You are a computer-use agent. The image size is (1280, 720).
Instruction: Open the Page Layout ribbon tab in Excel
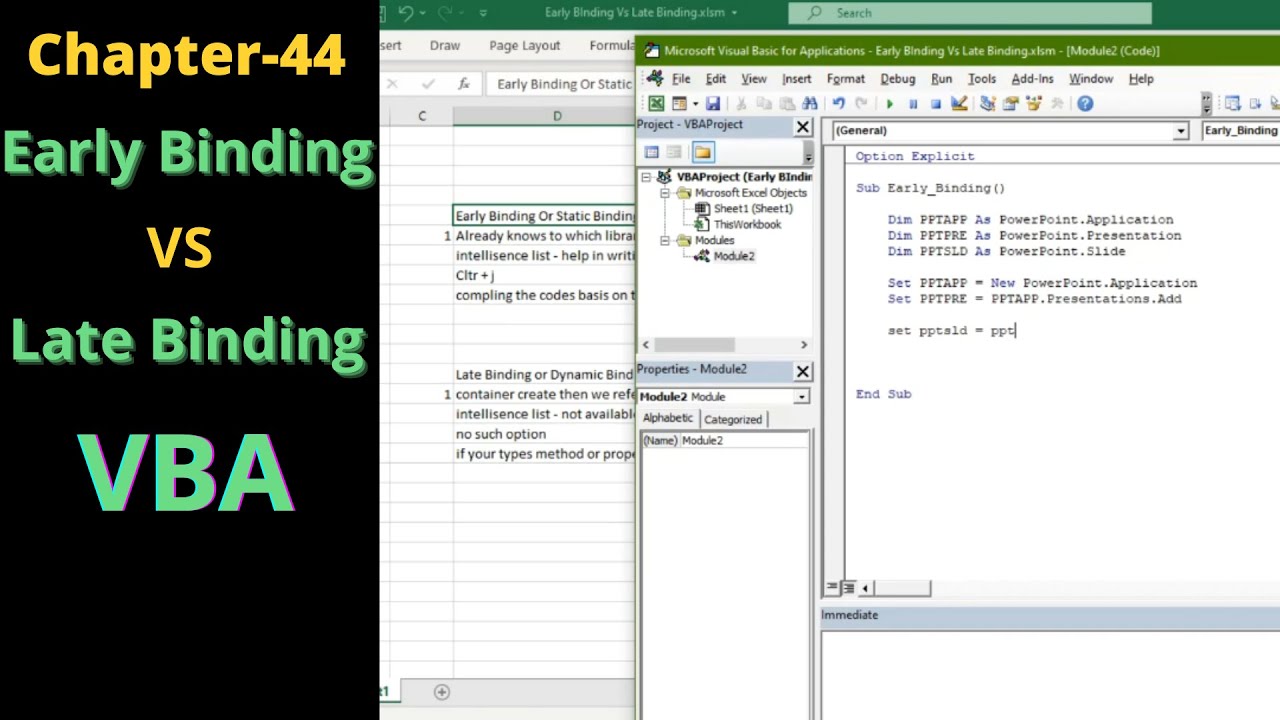click(525, 46)
